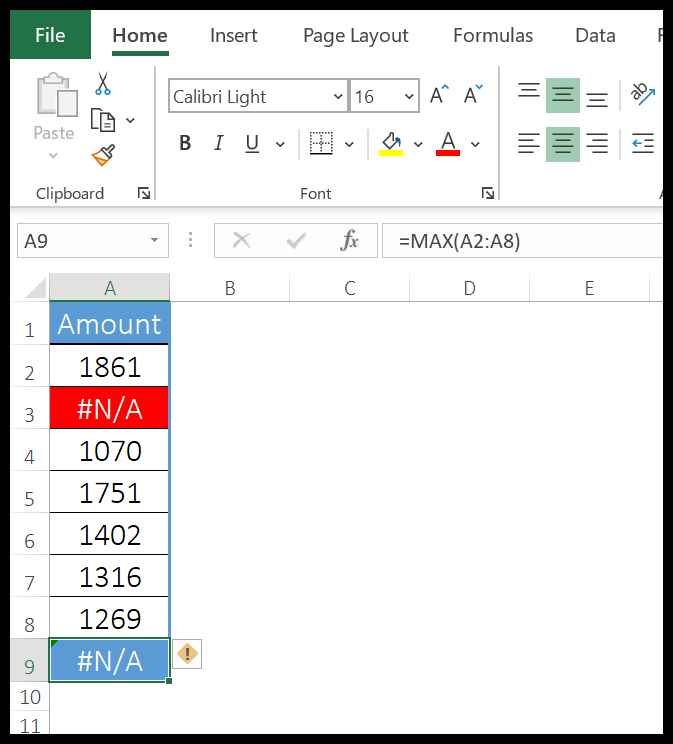The width and height of the screenshot is (673, 744).
Task: Select the red #N/A cell A3
Action: (x=110, y=408)
